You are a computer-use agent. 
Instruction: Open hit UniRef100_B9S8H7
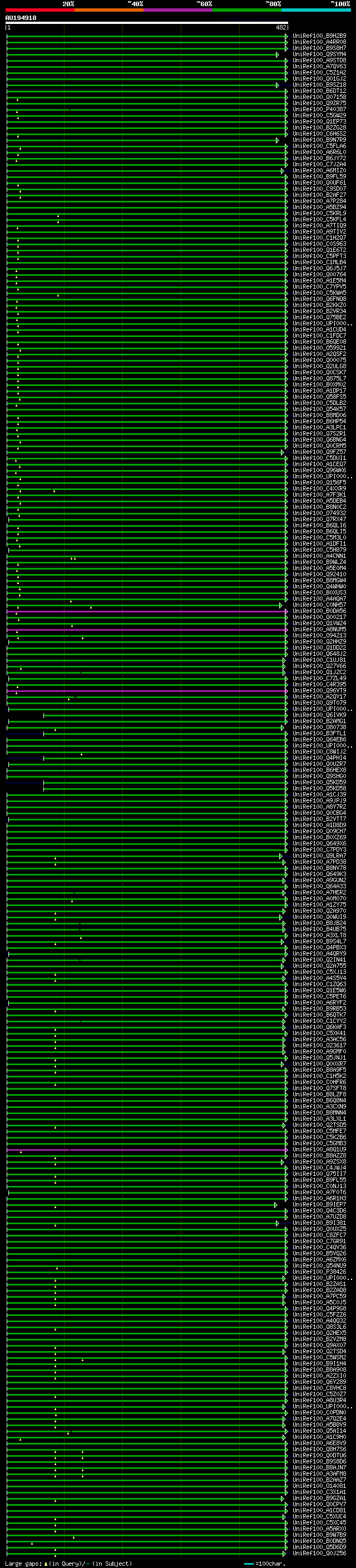point(319,48)
